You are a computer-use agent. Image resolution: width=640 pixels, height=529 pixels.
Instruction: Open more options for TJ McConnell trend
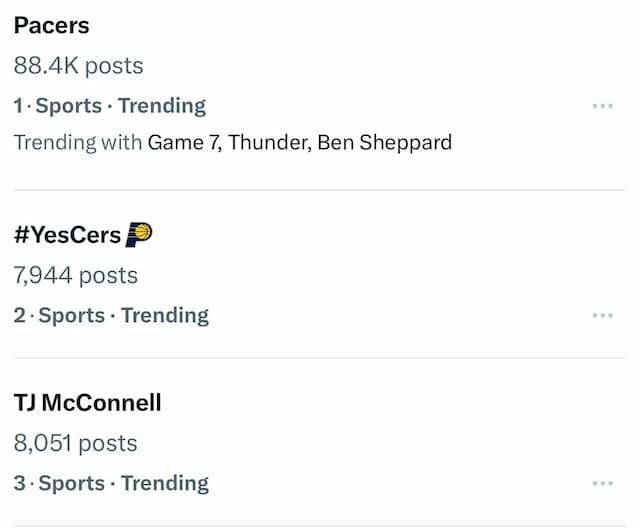point(602,484)
